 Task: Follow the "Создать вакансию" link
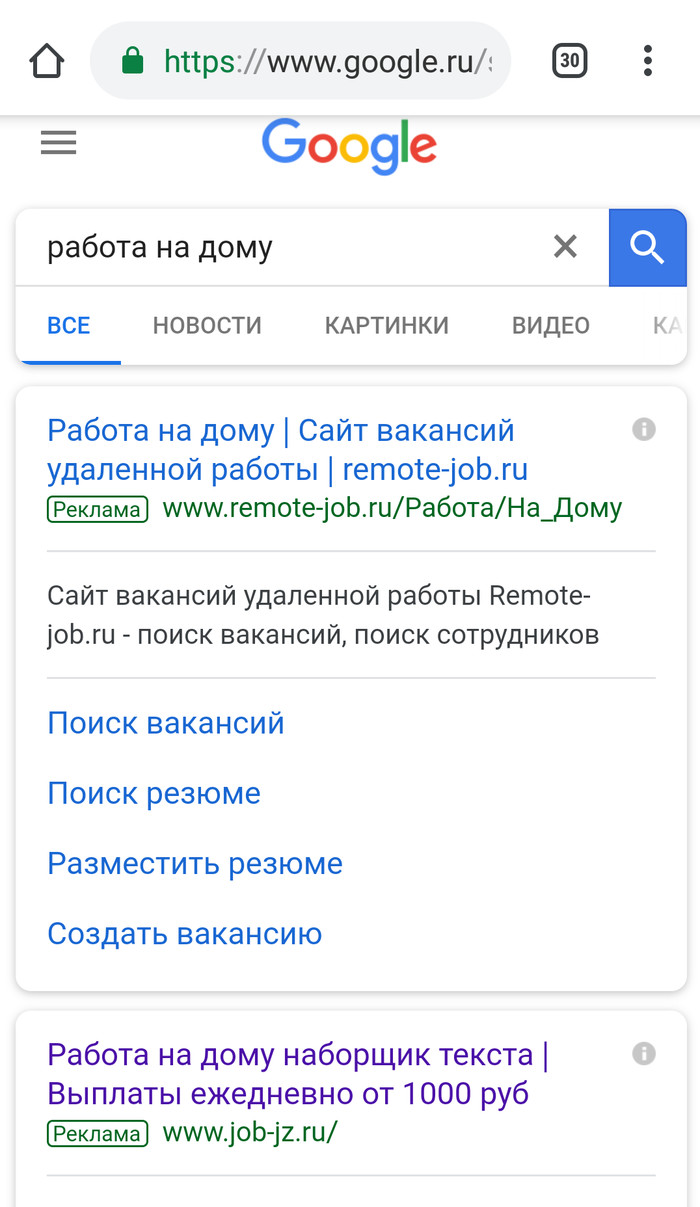click(185, 933)
